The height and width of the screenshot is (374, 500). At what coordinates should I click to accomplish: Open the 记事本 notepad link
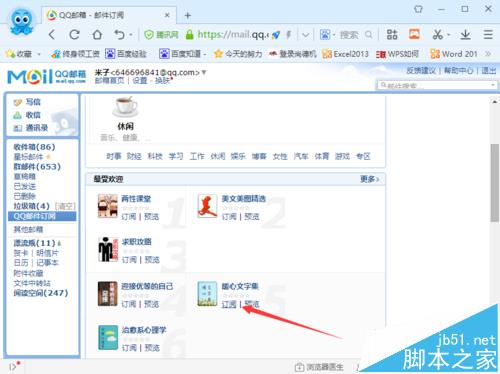pos(47,263)
